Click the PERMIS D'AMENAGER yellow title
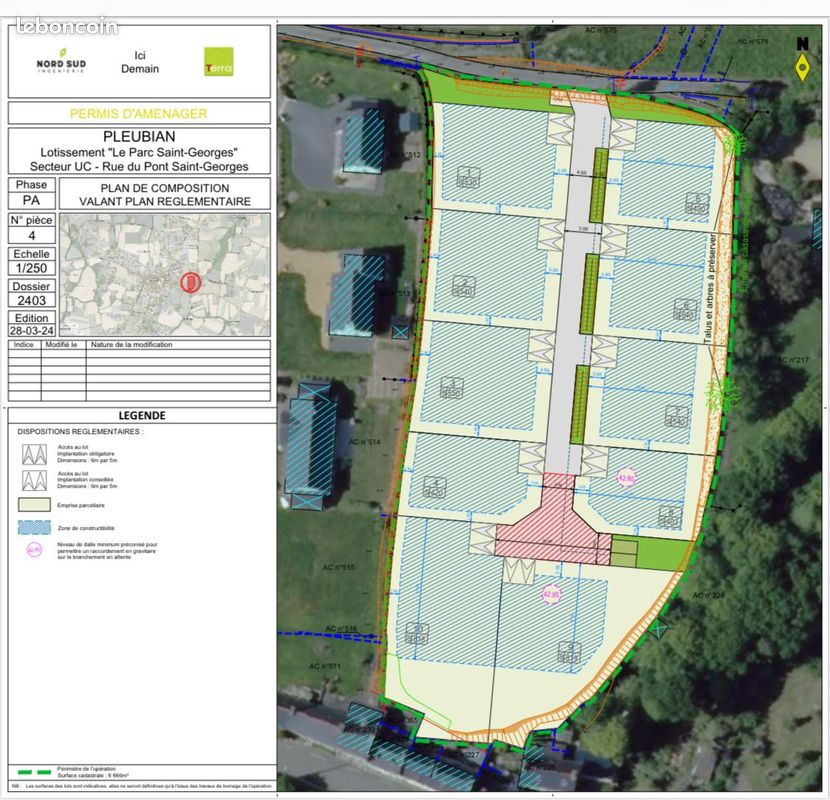The image size is (830, 800). (139, 113)
